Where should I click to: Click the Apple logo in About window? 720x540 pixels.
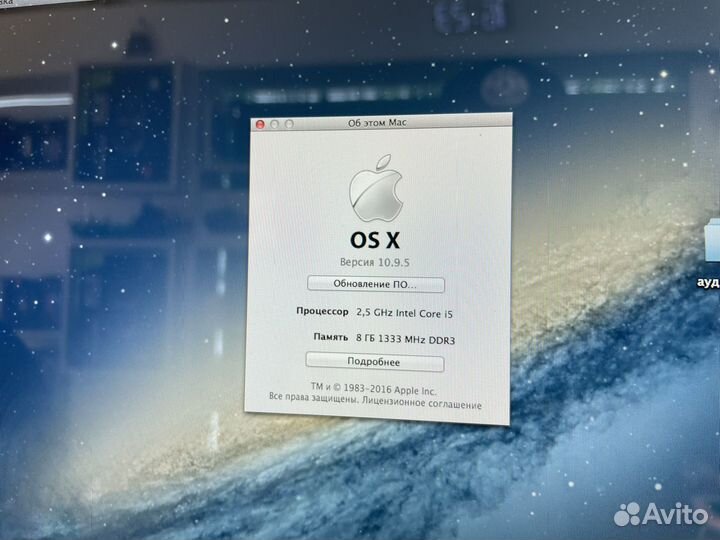(376, 189)
